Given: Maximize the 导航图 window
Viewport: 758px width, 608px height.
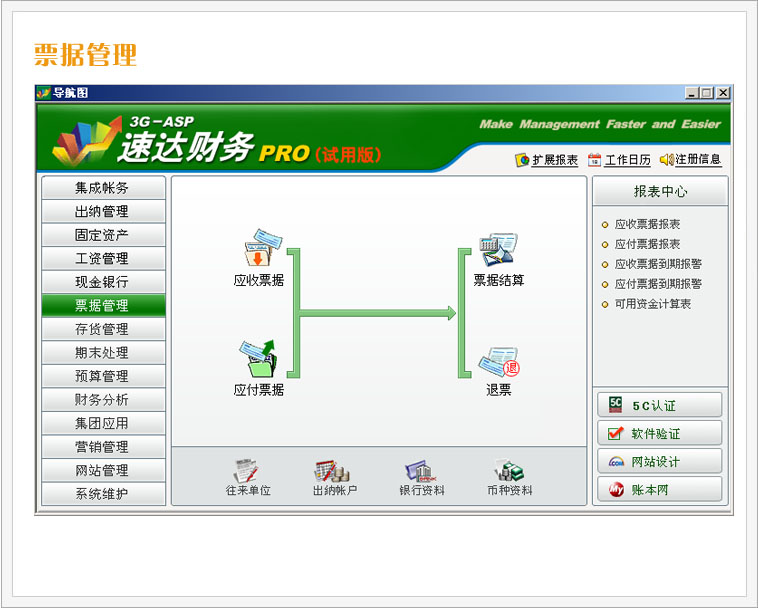Looking at the screenshot, I should pyautogui.click(x=707, y=93).
